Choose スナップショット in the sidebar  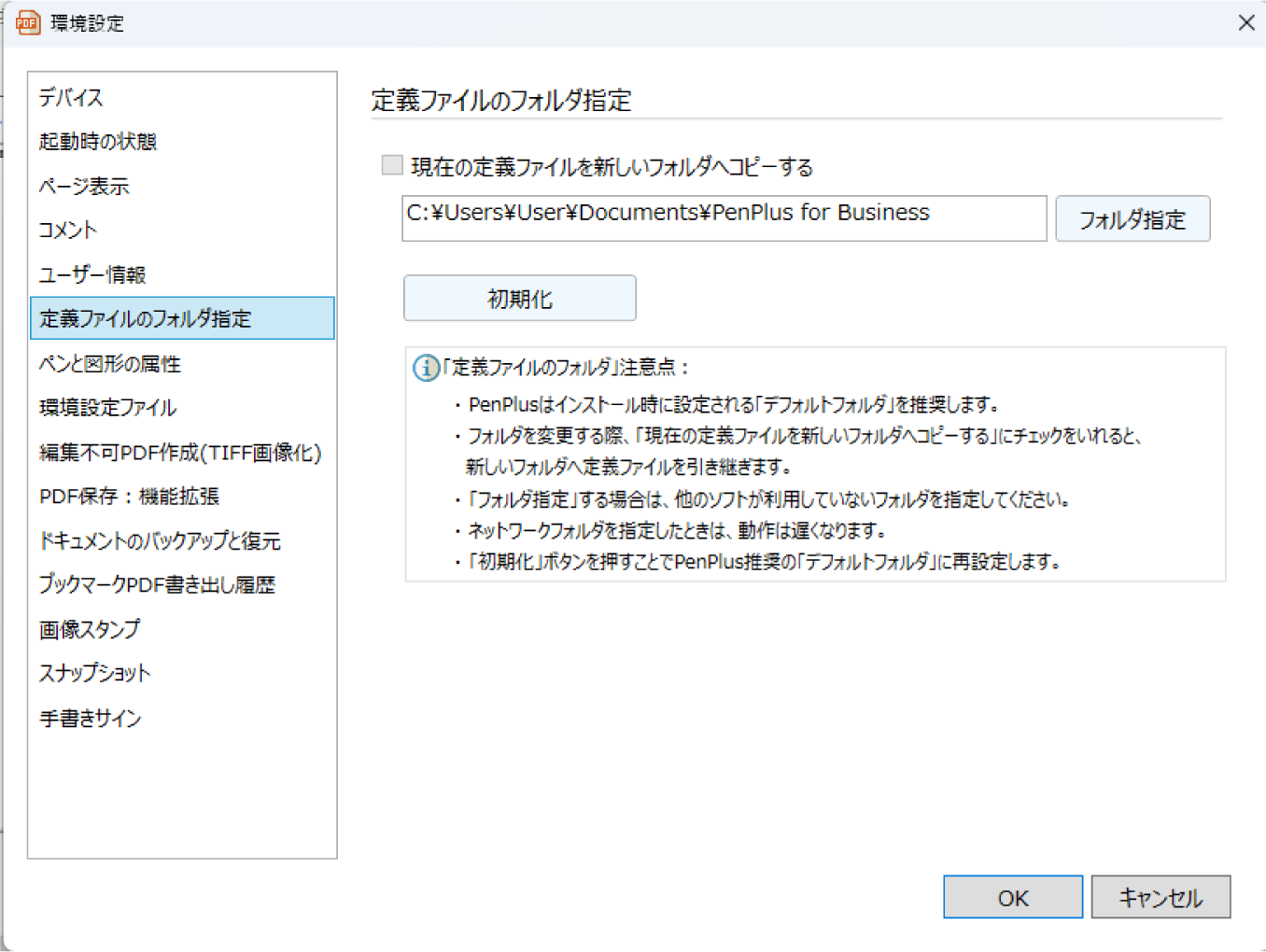click(x=94, y=673)
